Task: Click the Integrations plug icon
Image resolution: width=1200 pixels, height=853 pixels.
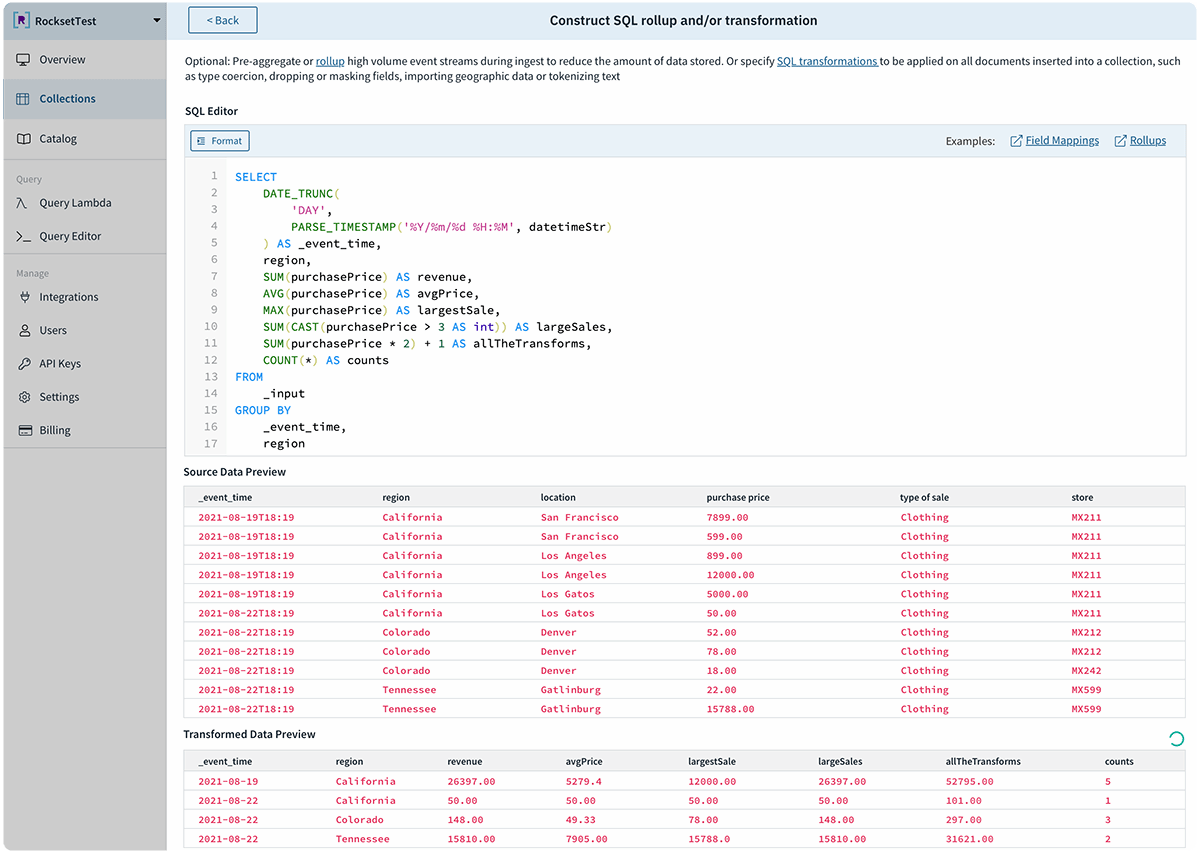Action: [x=24, y=297]
